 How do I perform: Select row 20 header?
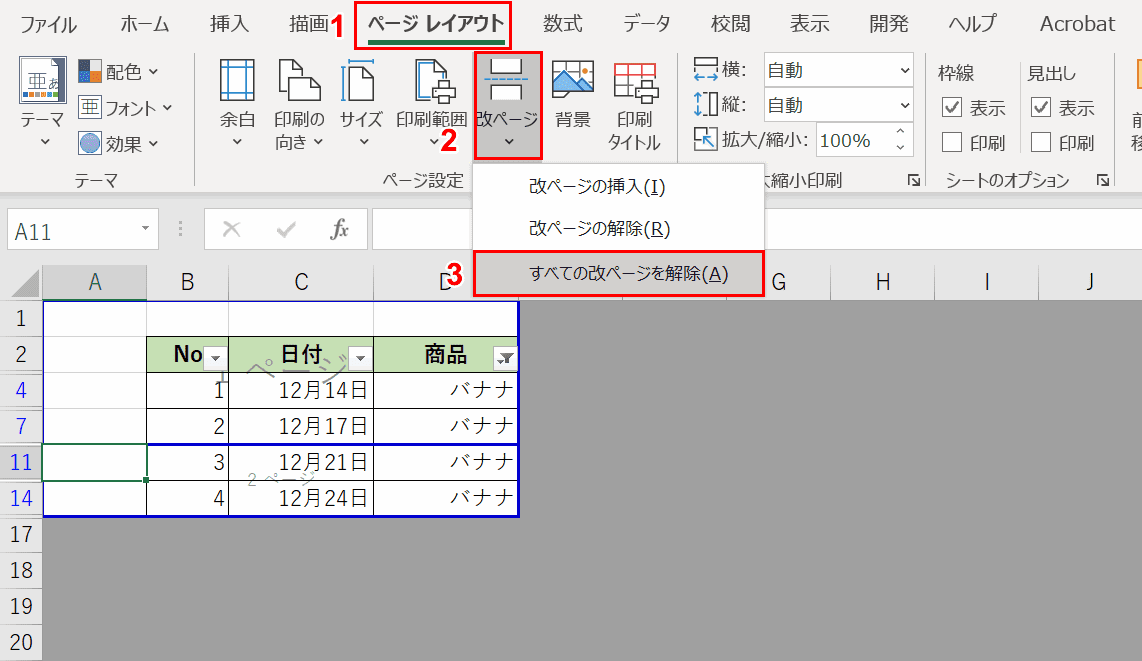coord(21,642)
